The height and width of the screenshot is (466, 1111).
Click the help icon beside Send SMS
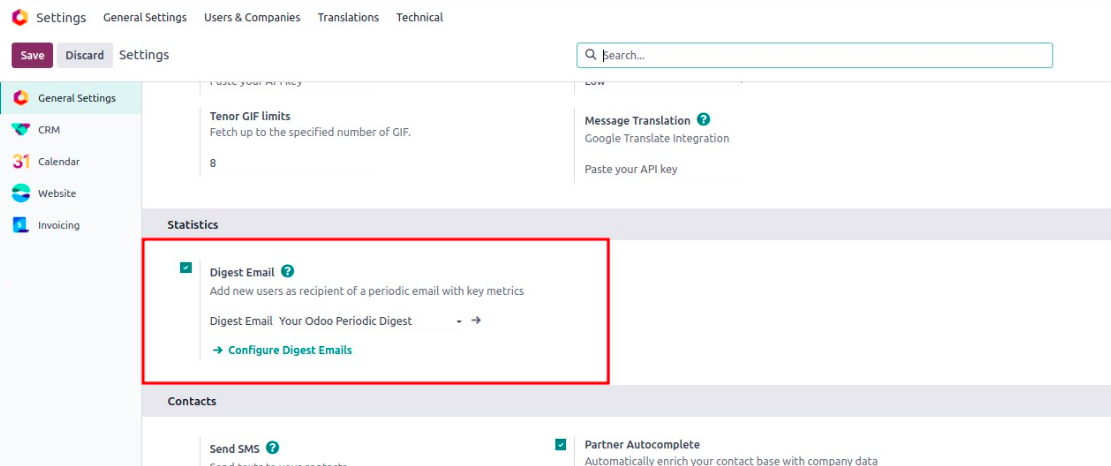click(273, 449)
